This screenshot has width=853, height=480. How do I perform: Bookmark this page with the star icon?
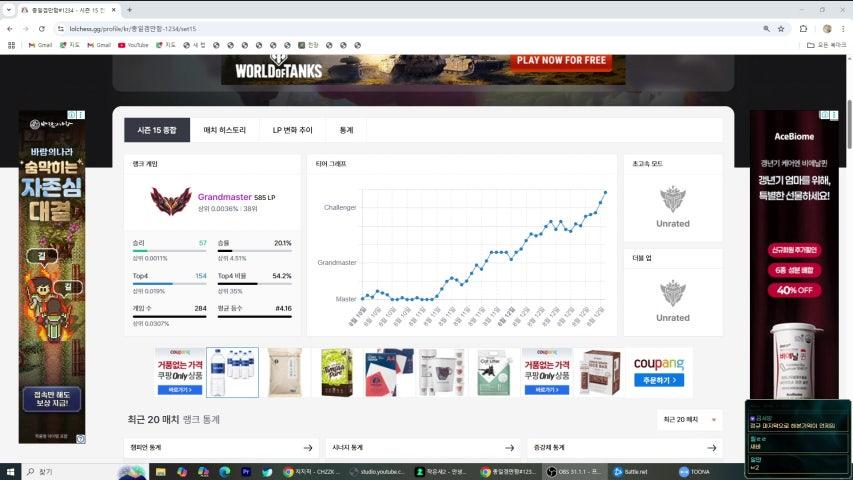point(781,29)
